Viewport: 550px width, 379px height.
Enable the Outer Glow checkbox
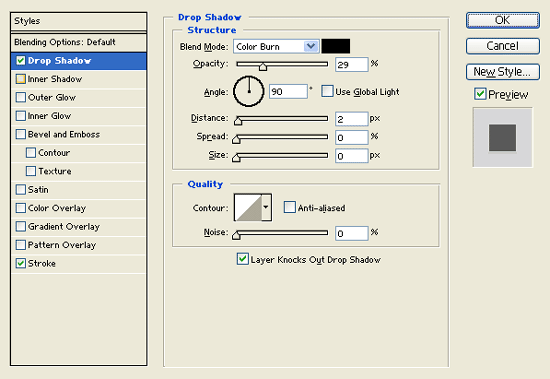21,97
